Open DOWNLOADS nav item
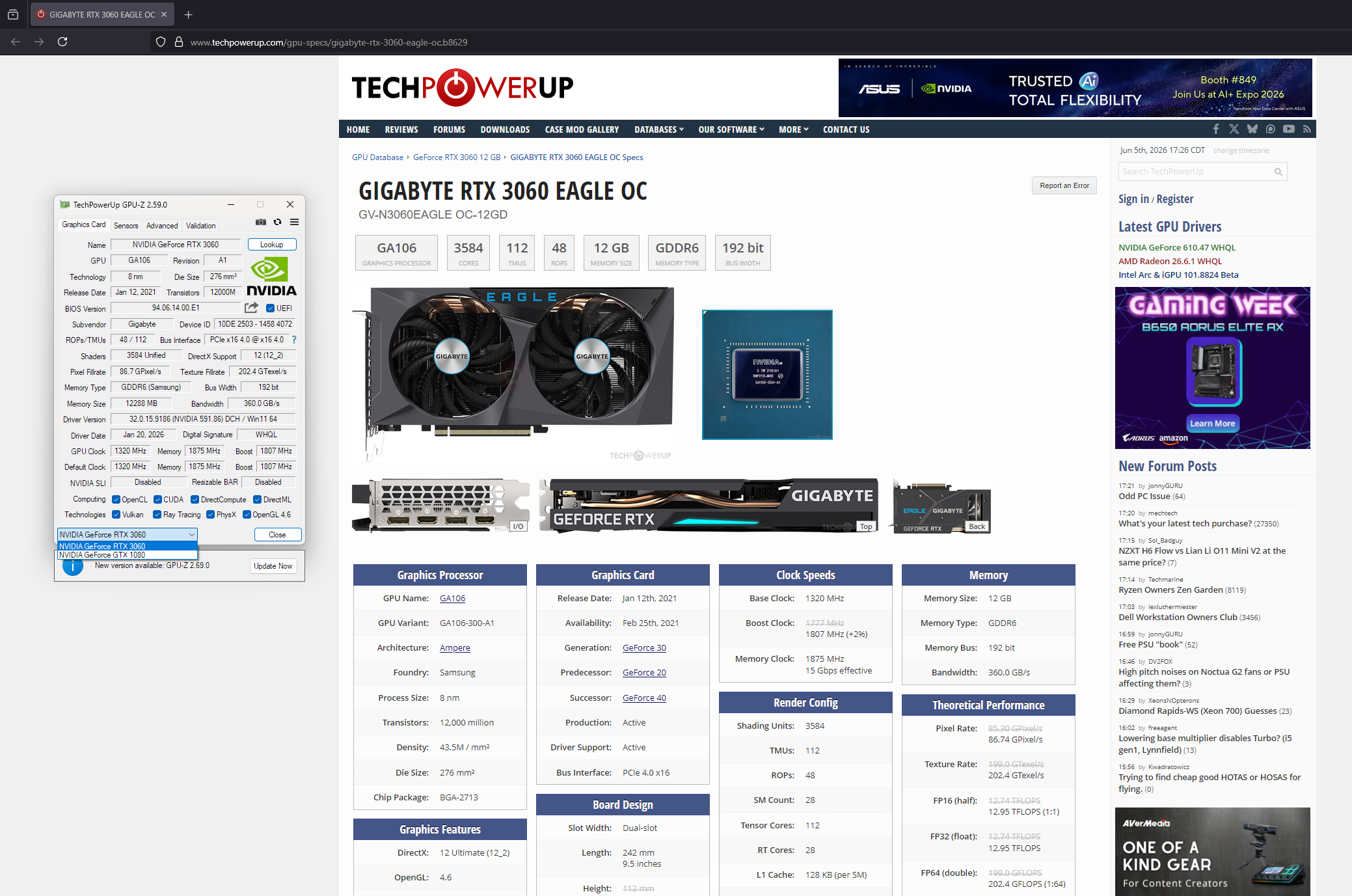Image resolution: width=1352 pixels, height=896 pixels. point(505,129)
